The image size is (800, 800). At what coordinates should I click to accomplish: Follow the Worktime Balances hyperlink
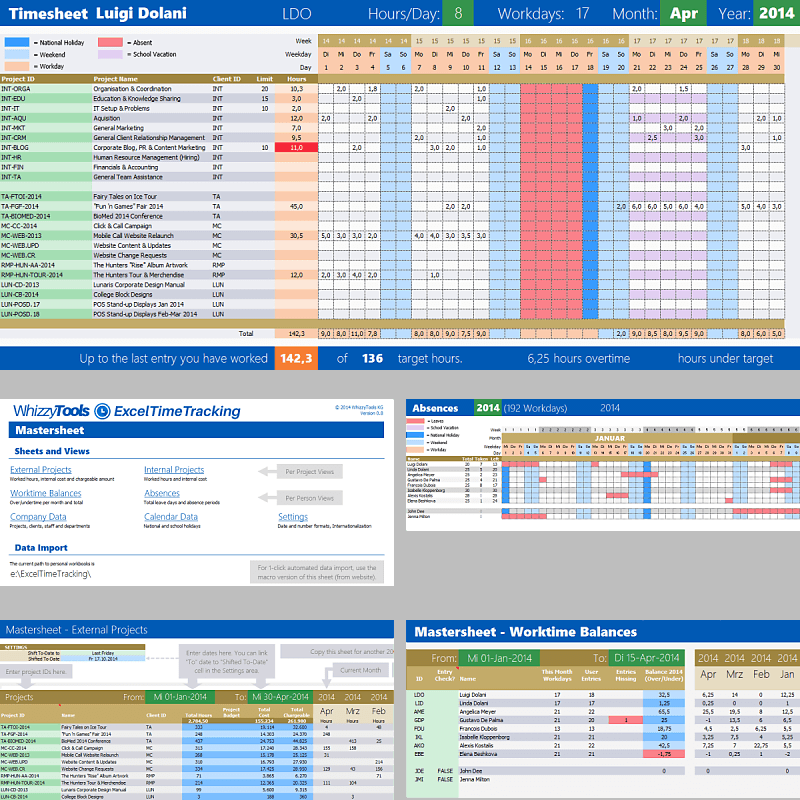click(46, 493)
